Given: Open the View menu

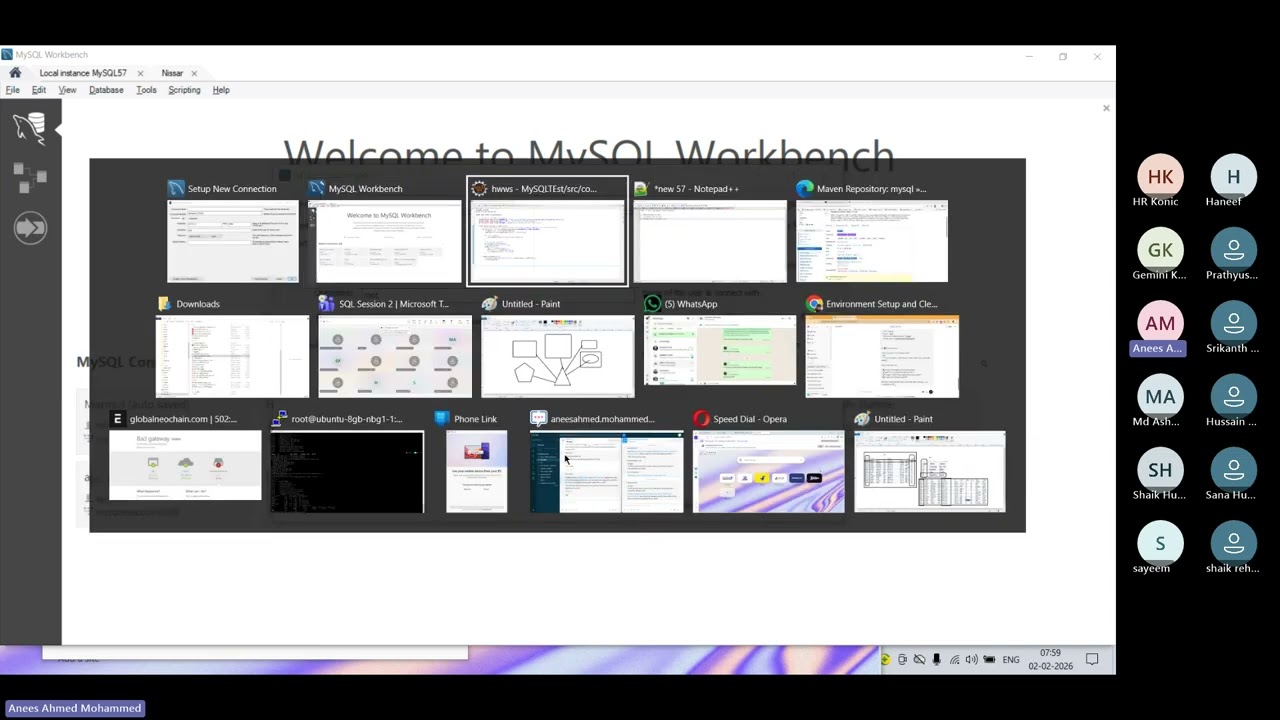Looking at the screenshot, I should tap(67, 90).
